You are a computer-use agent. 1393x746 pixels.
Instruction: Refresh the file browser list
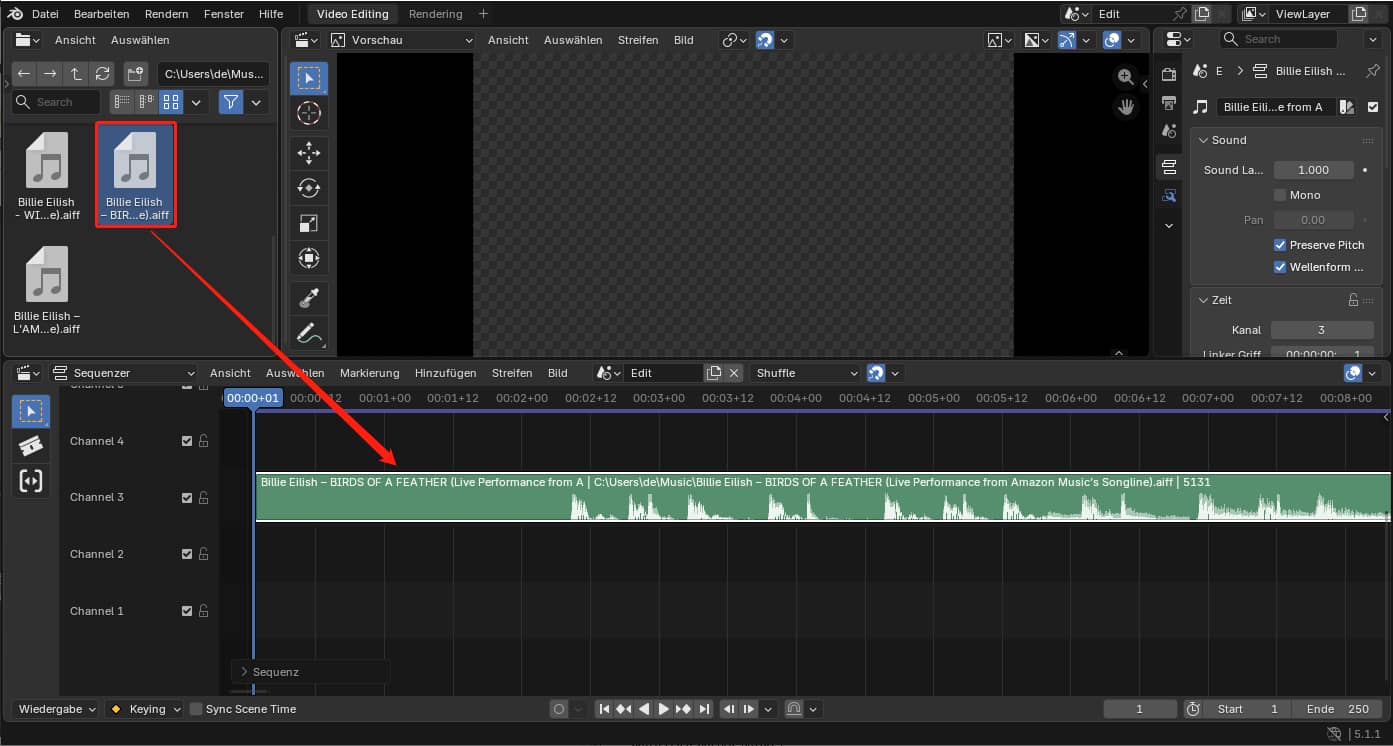click(102, 74)
